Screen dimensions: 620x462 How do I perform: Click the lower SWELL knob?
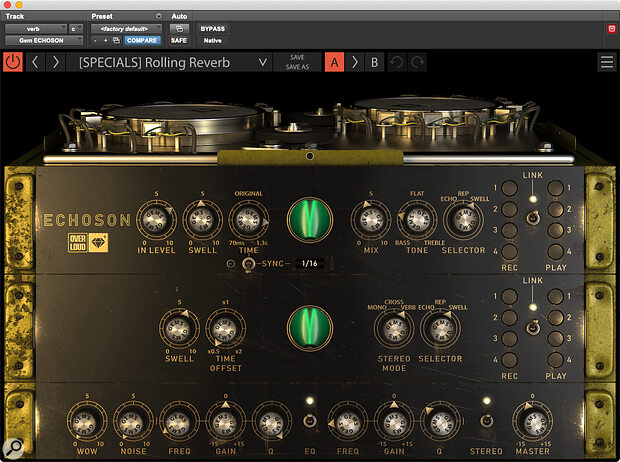pos(179,329)
